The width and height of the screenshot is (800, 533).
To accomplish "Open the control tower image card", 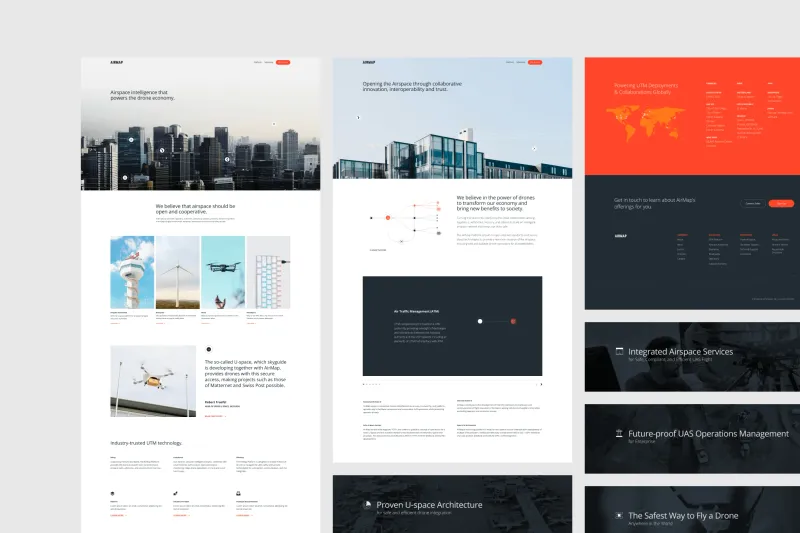I will [x=132, y=272].
